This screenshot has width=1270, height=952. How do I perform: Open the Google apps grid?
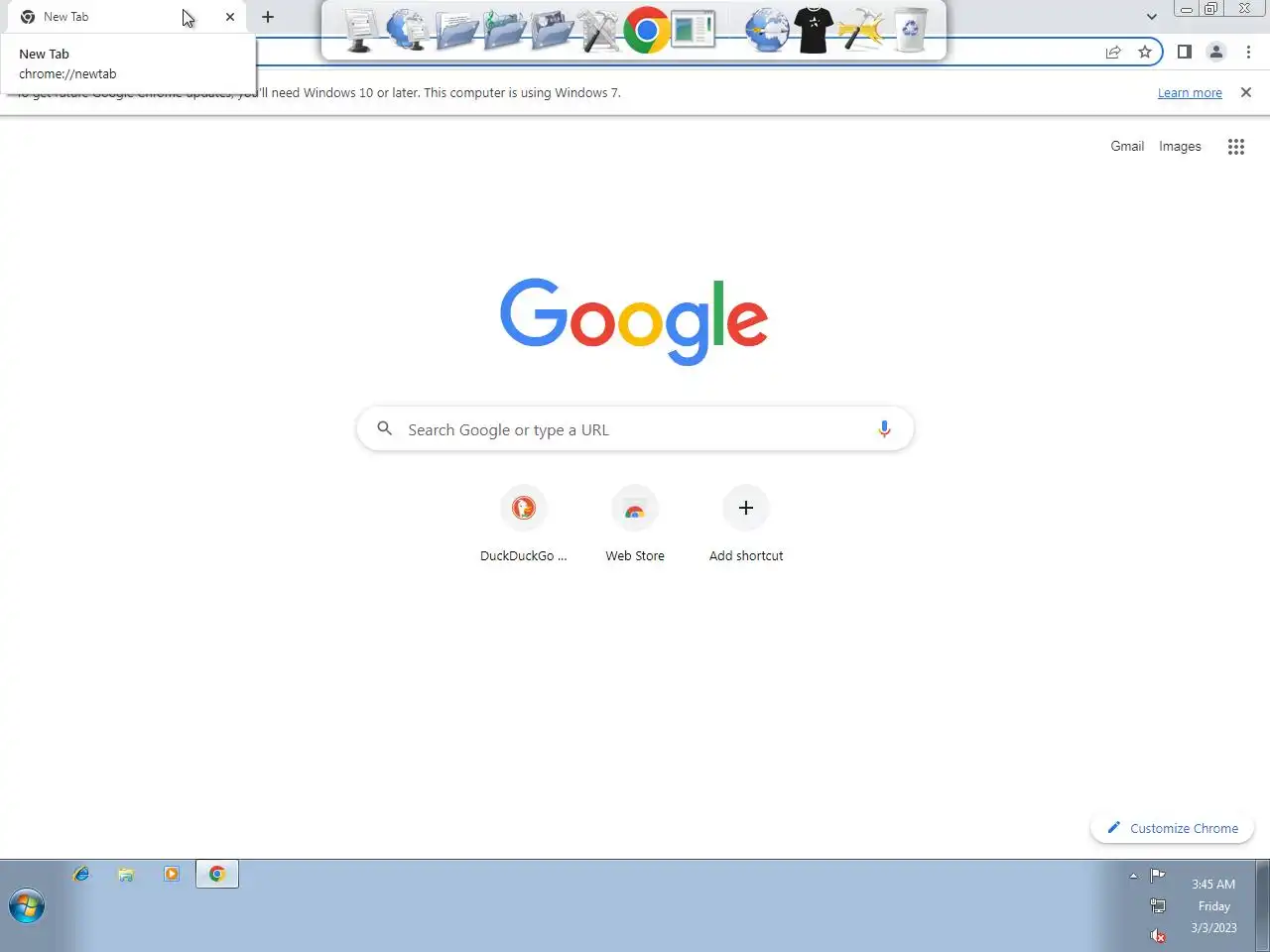pos(1235,147)
